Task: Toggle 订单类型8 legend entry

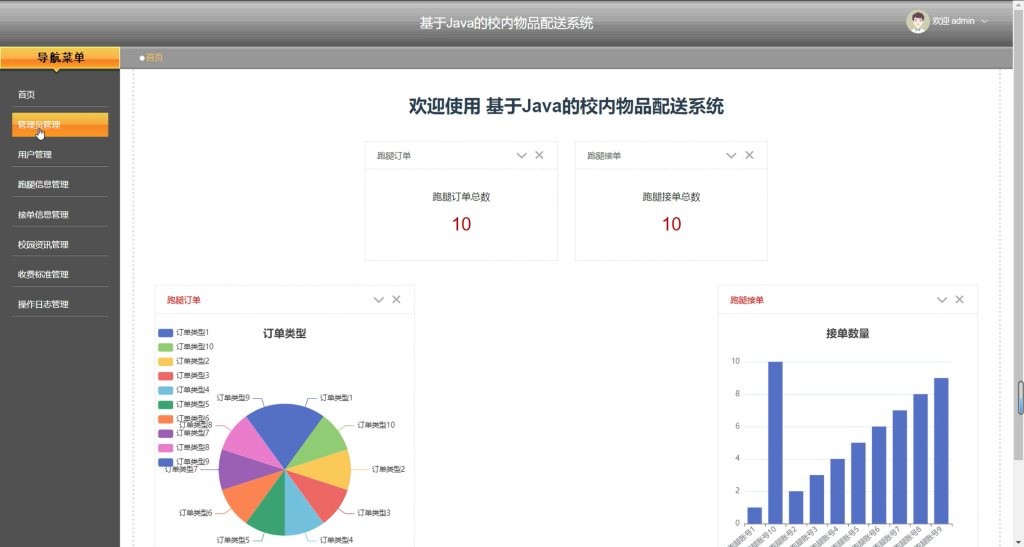Action: click(184, 448)
